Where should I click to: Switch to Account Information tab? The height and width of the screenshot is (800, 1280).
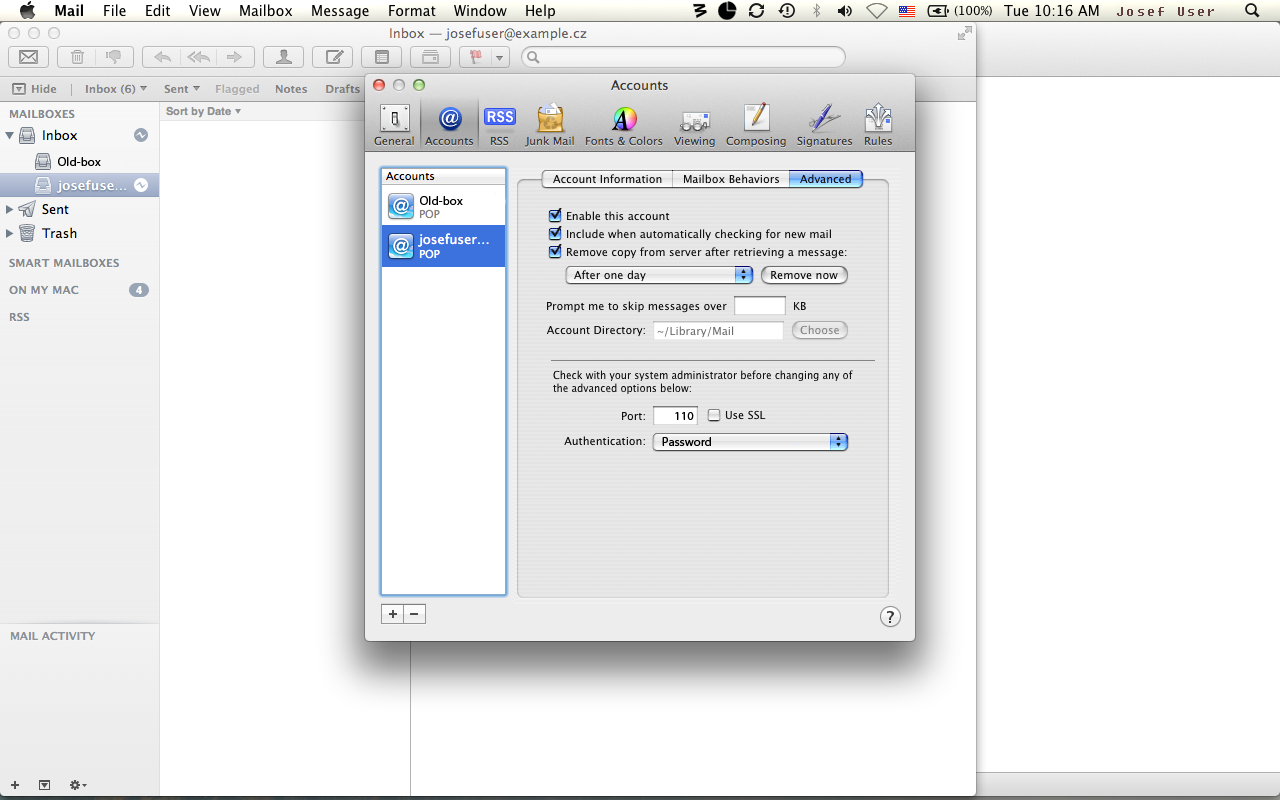pyautogui.click(x=607, y=179)
